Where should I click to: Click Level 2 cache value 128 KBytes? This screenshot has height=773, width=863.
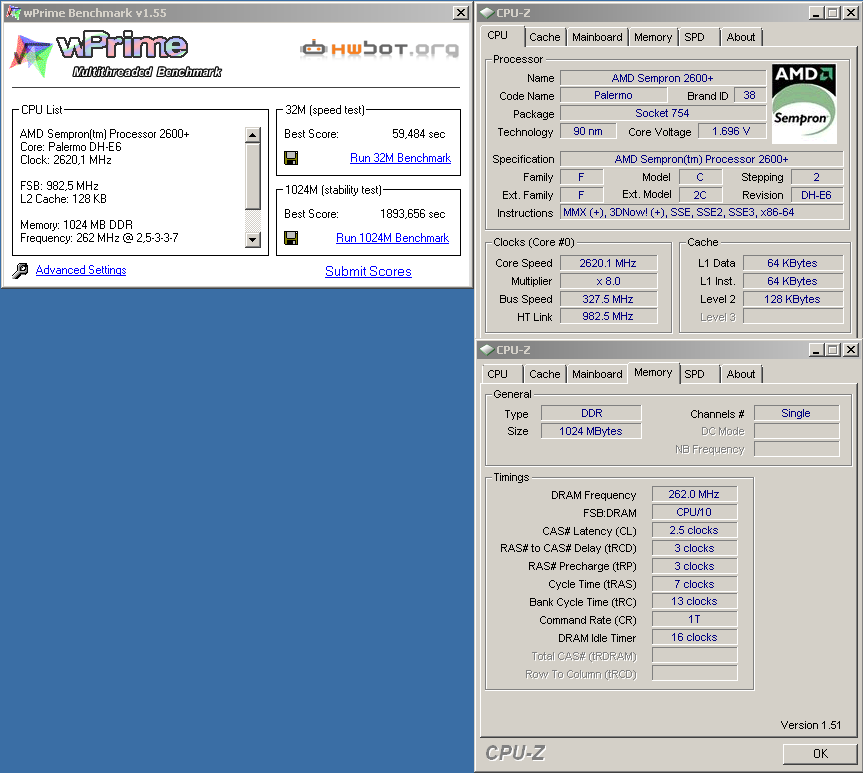pos(793,299)
